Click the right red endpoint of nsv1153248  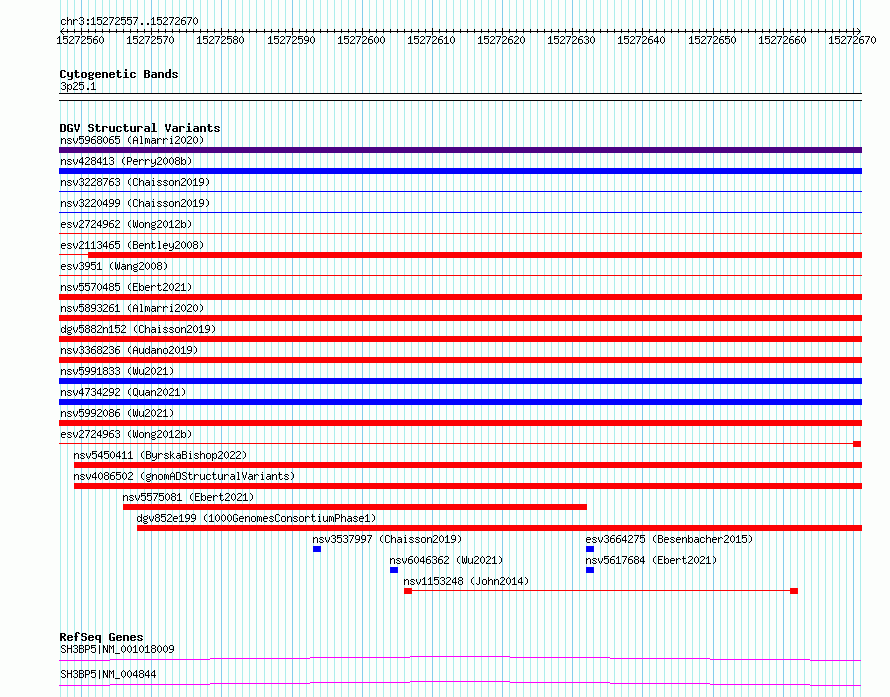794,591
